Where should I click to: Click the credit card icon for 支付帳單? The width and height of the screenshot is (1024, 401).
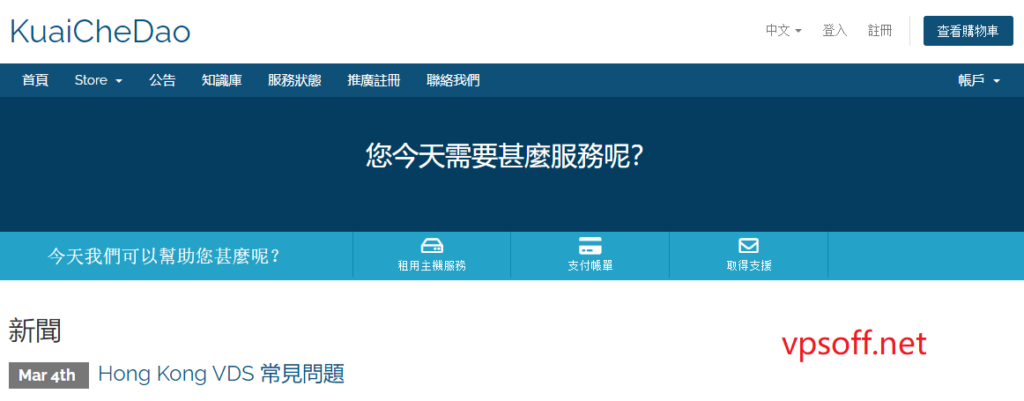click(590, 246)
